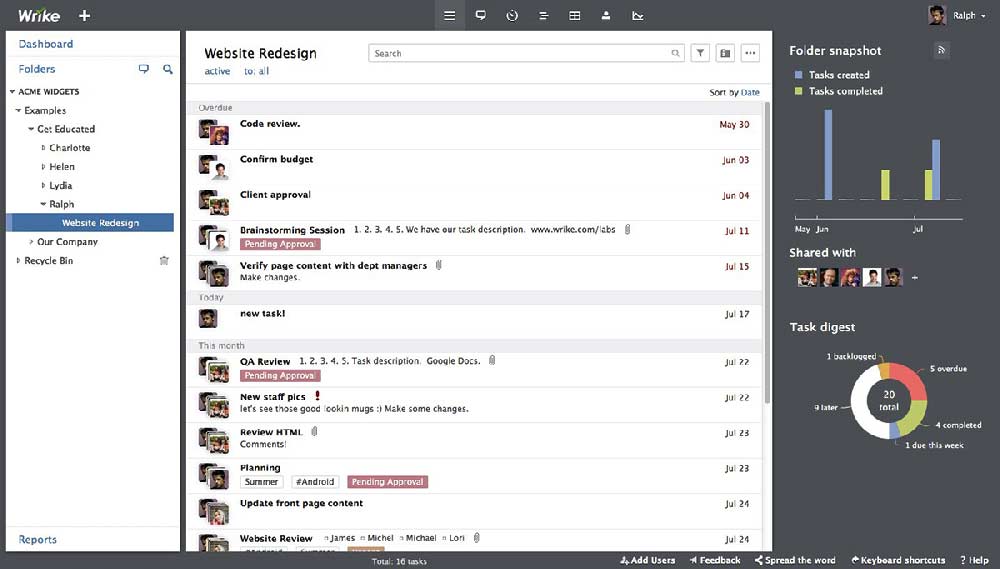Add a person with plus in Shared with
This screenshot has width=1000, height=569.
[915, 277]
